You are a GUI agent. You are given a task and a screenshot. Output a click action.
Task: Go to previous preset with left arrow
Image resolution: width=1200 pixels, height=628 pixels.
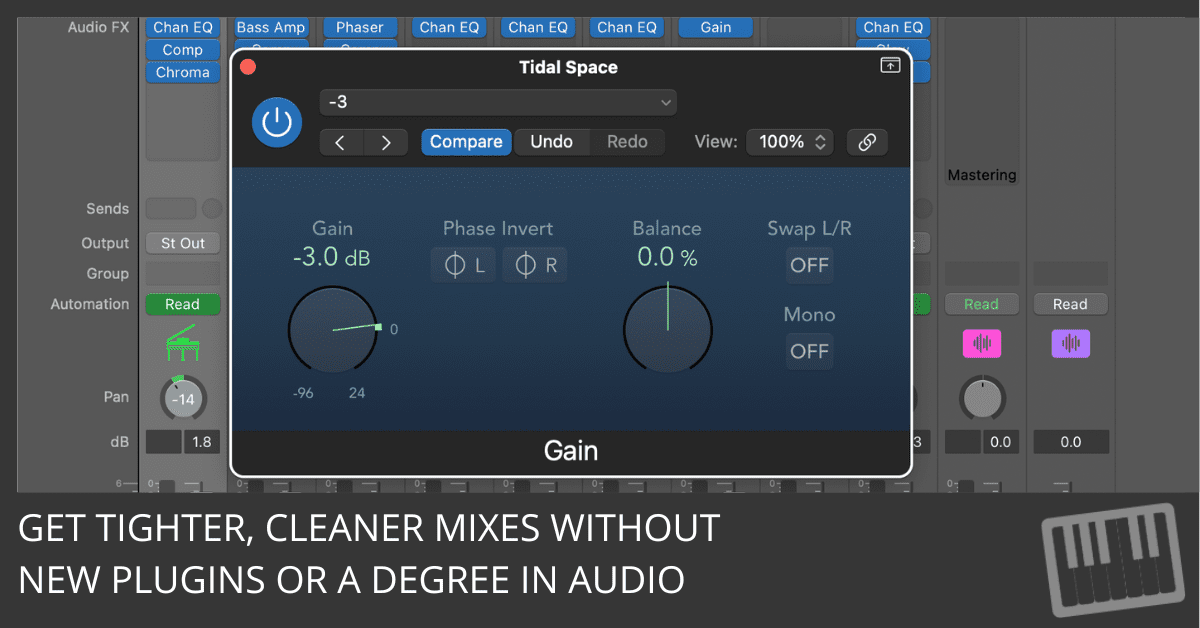[341, 142]
